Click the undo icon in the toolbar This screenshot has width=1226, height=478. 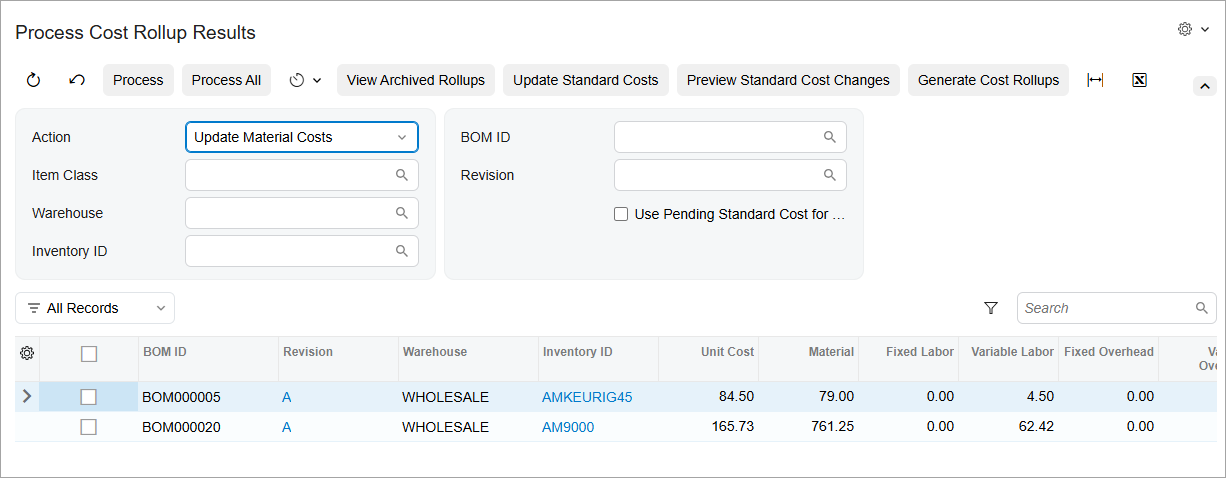coord(77,80)
